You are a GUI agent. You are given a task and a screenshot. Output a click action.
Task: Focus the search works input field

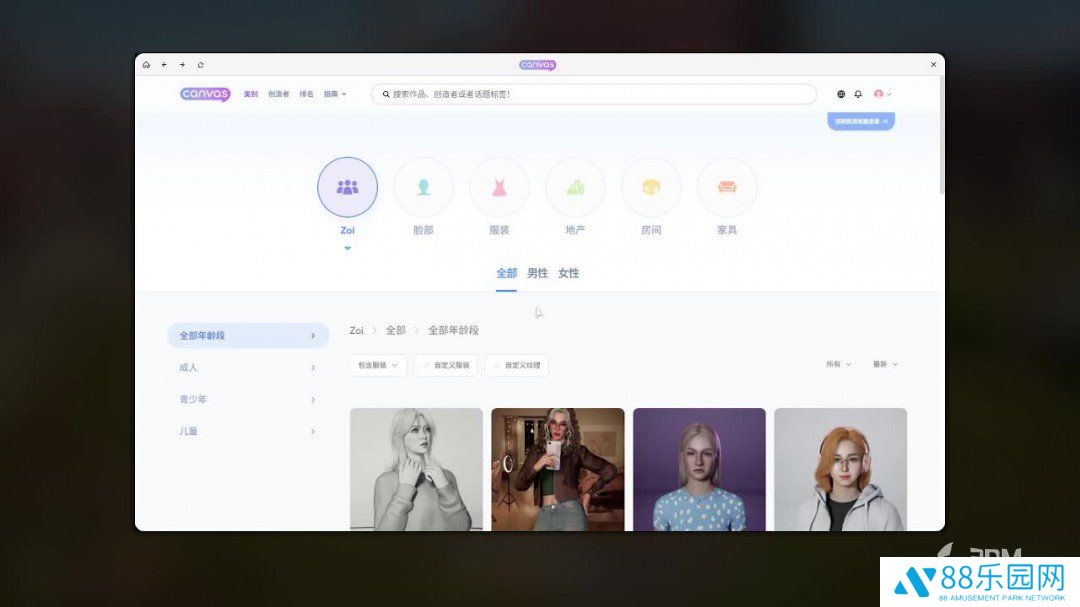[x=594, y=94]
